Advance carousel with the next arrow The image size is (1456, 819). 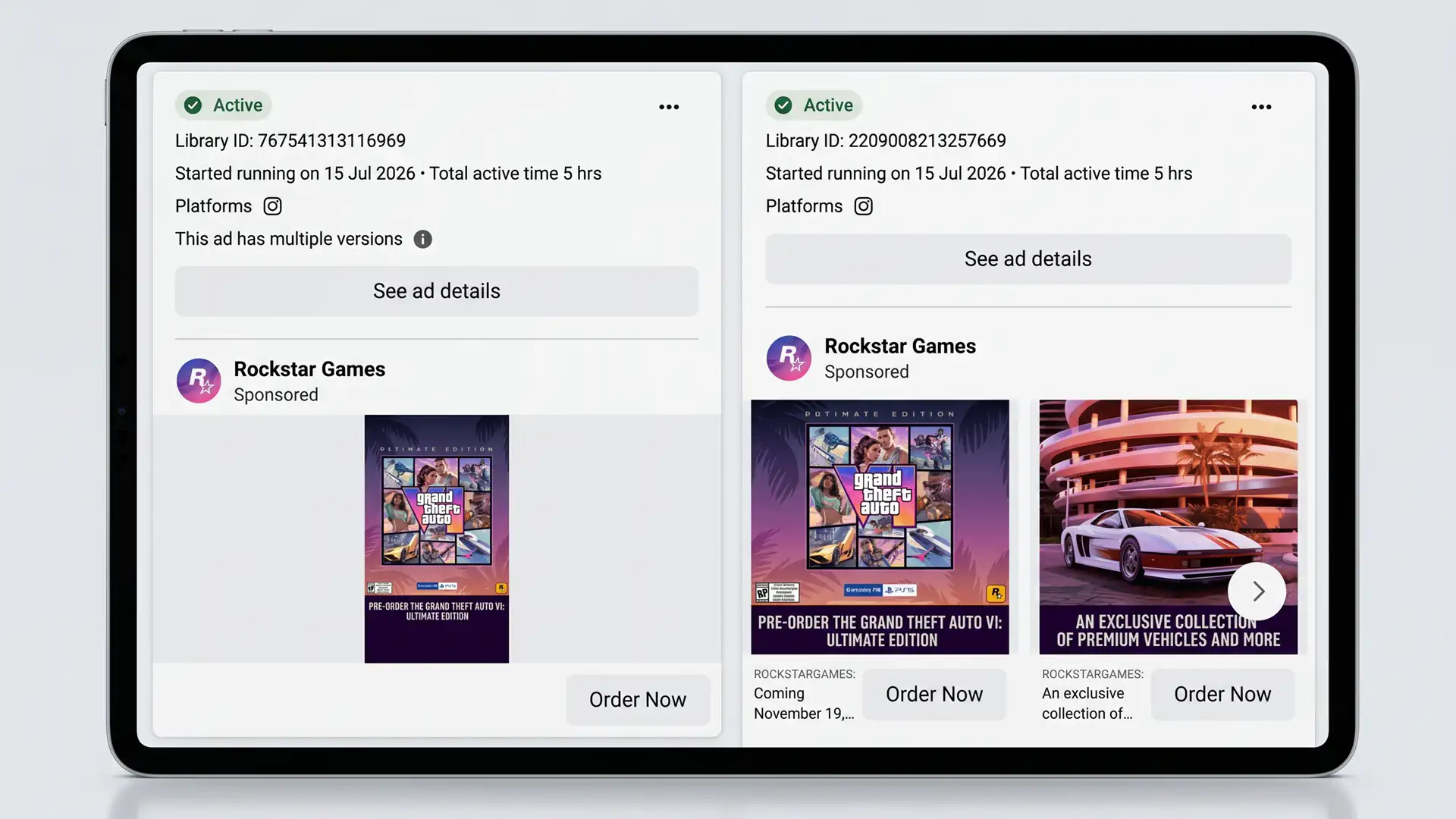click(1257, 591)
